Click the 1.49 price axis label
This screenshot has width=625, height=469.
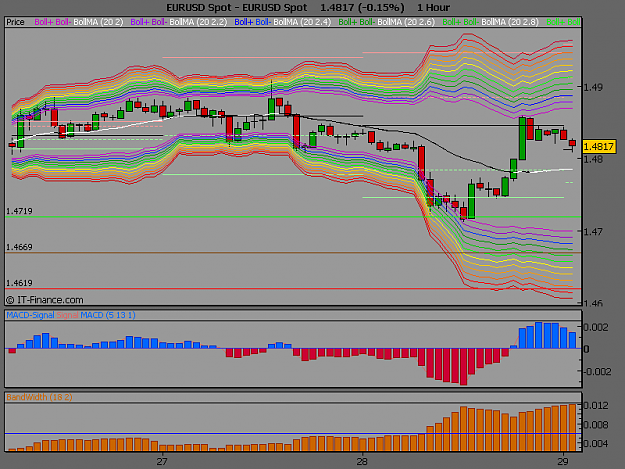pos(593,87)
